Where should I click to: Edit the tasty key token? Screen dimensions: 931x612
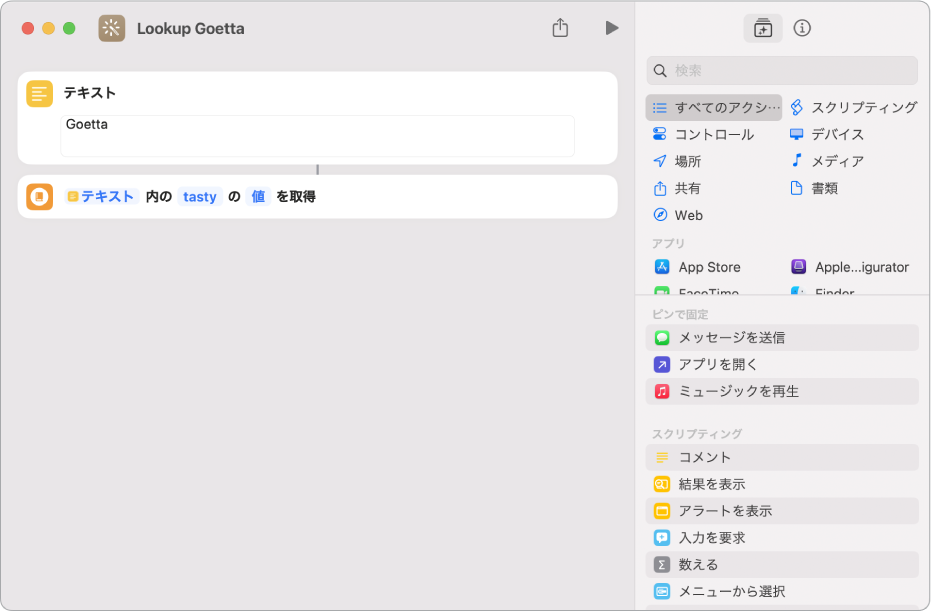(x=200, y=196)
